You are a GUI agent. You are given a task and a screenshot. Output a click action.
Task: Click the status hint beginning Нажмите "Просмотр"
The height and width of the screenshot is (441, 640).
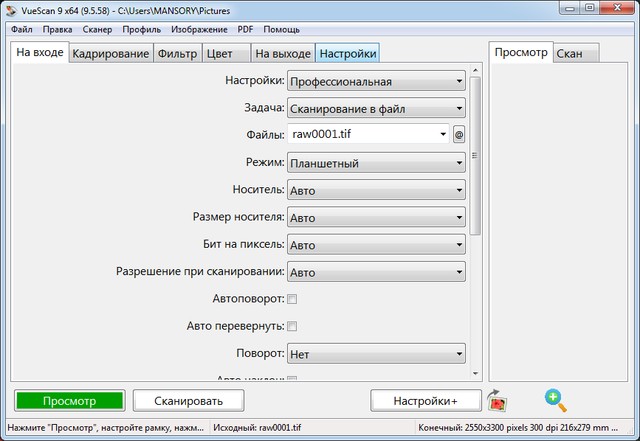click(106, 428)
